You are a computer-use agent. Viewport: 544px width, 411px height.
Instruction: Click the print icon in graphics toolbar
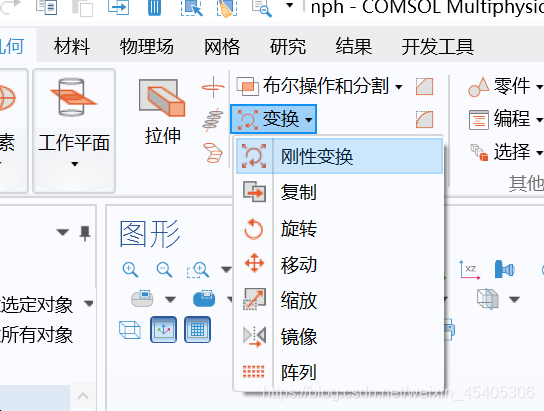[449, 329]
